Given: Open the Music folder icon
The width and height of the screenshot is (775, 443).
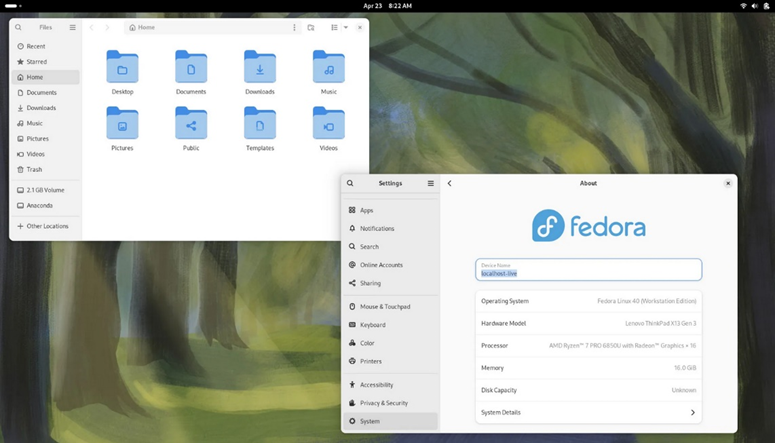Looking at the screenshot, I should point(329,67).
